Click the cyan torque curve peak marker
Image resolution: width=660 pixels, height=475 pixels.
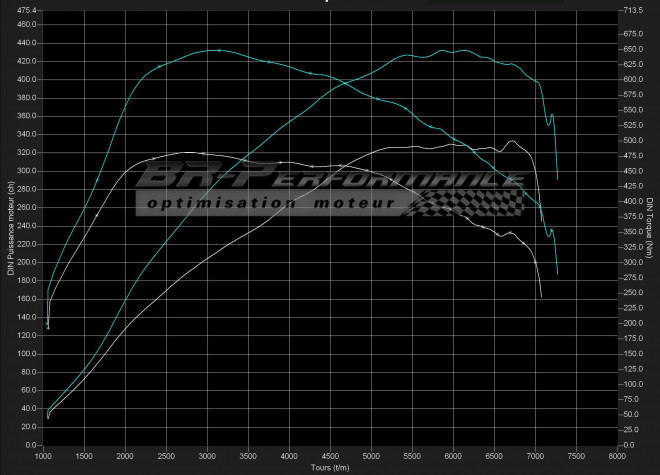[219, 50]
